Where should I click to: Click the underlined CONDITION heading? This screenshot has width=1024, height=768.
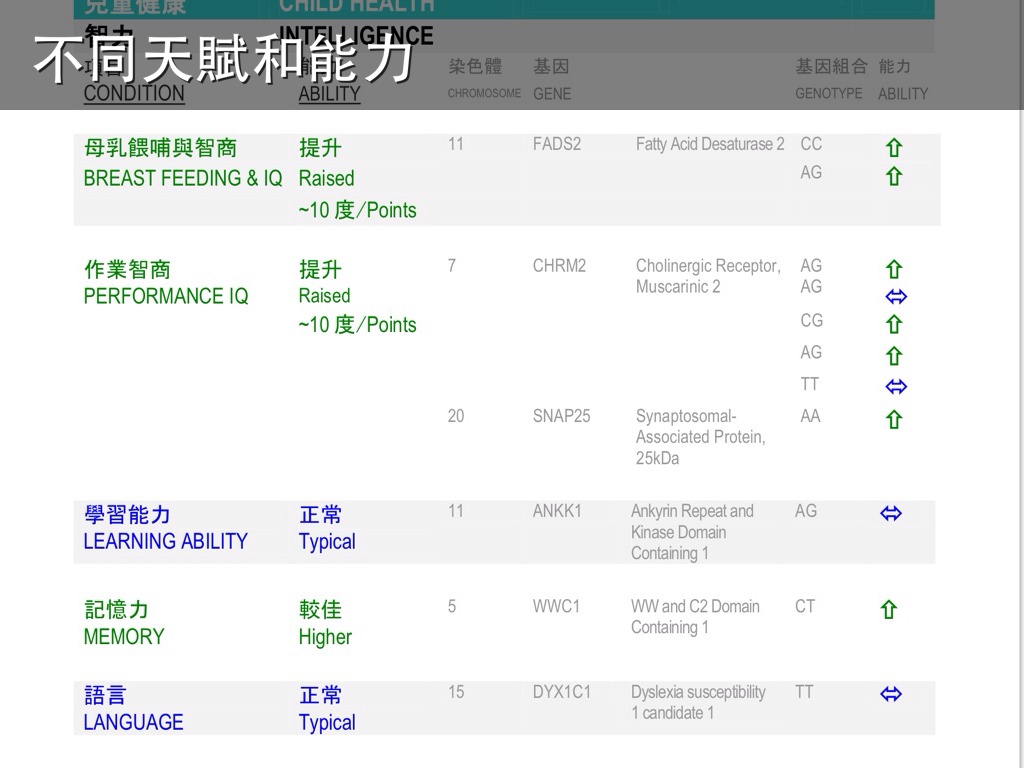click(134, 93)
